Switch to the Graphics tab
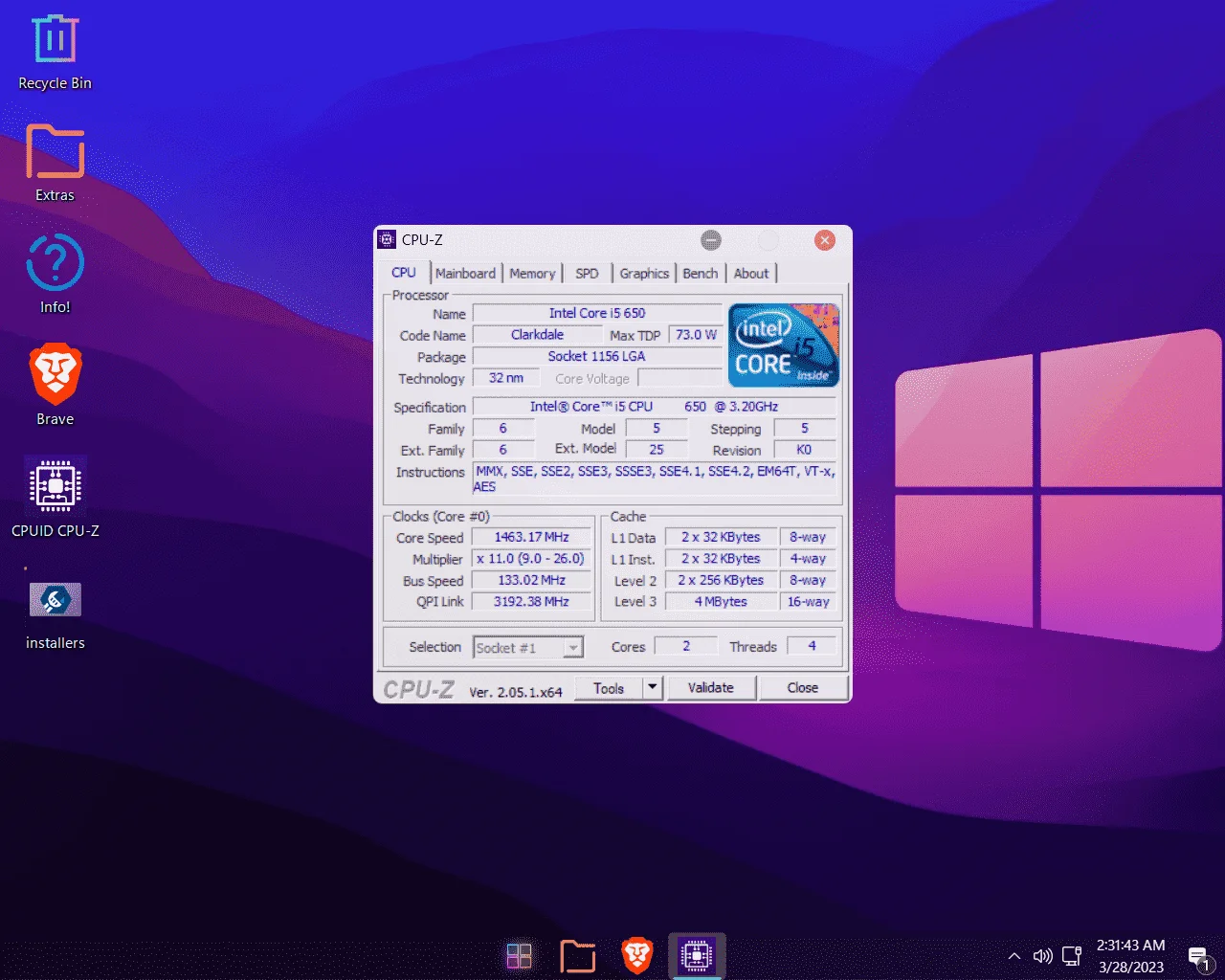 click(644, 274)
